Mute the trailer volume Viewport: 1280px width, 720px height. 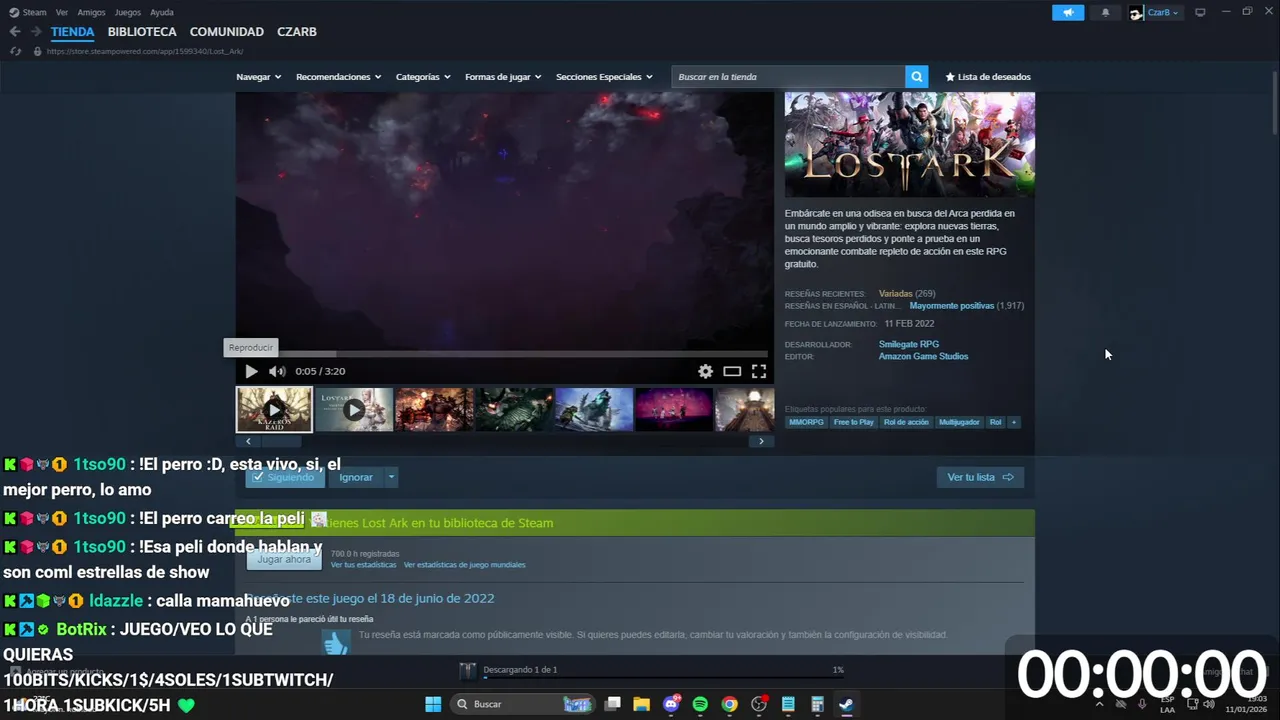point(277,371)
